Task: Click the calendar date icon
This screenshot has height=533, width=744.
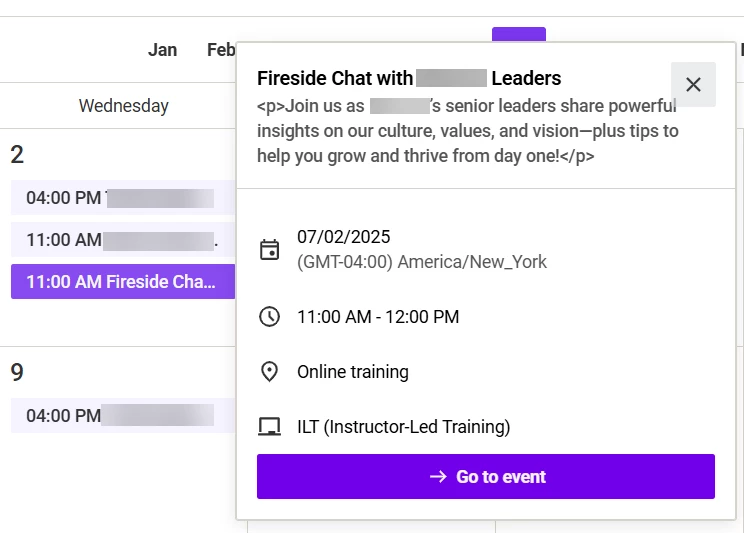Action: [x=269, y=249]
